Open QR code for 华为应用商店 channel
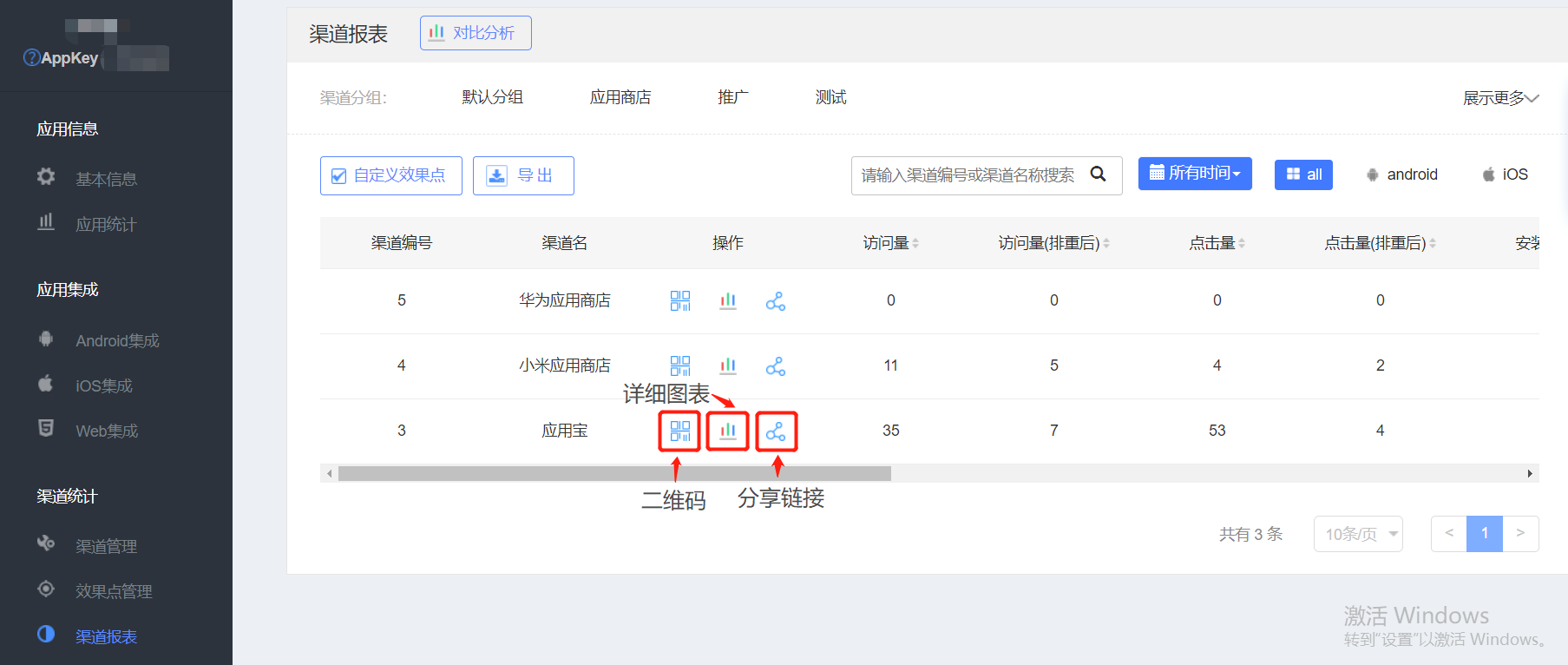Image resolution: width=1568 pixels, height=665 pixels. (x=680, y=300)
